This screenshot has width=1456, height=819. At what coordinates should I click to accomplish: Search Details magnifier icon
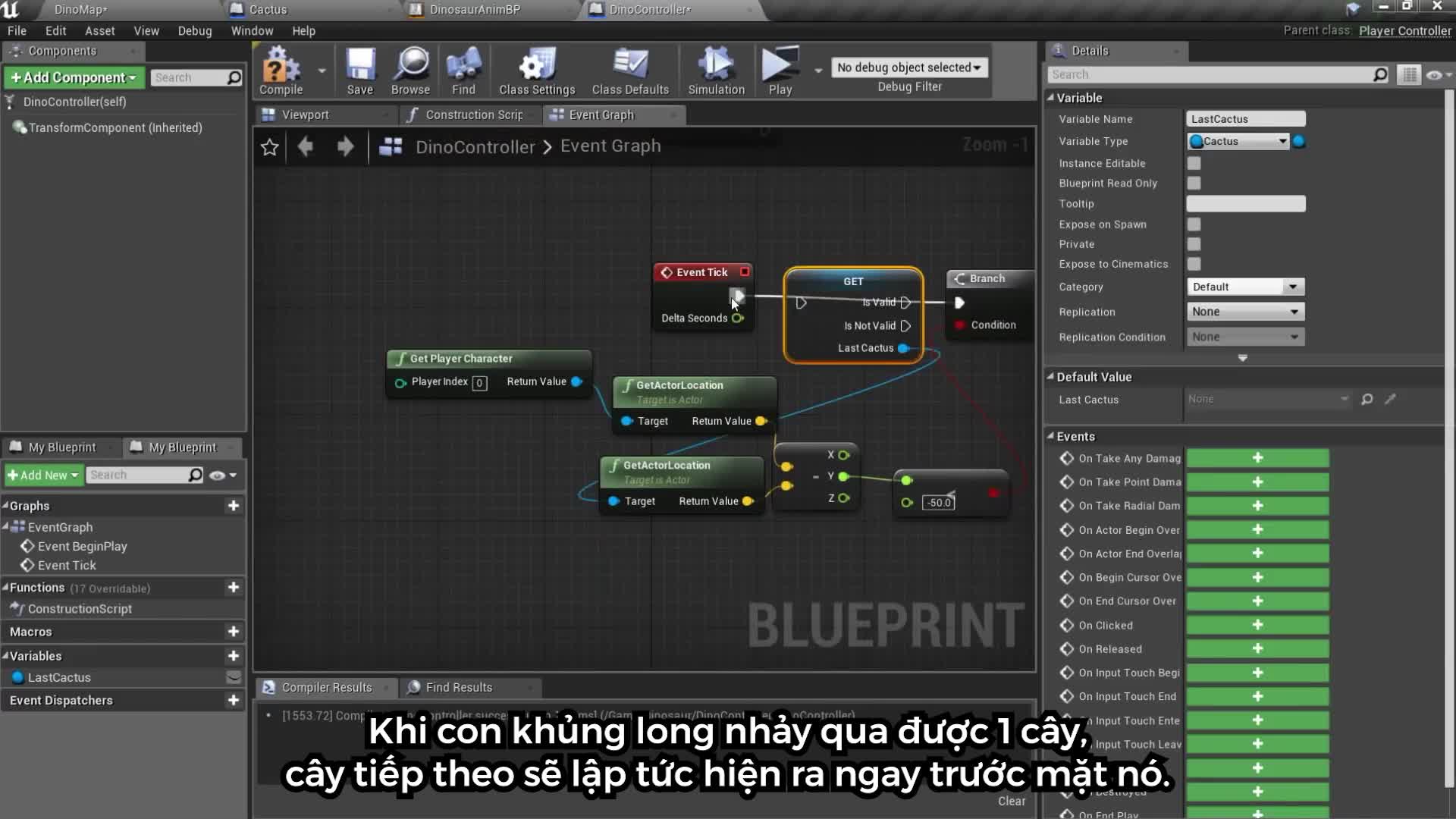[x=1381, y=74]
